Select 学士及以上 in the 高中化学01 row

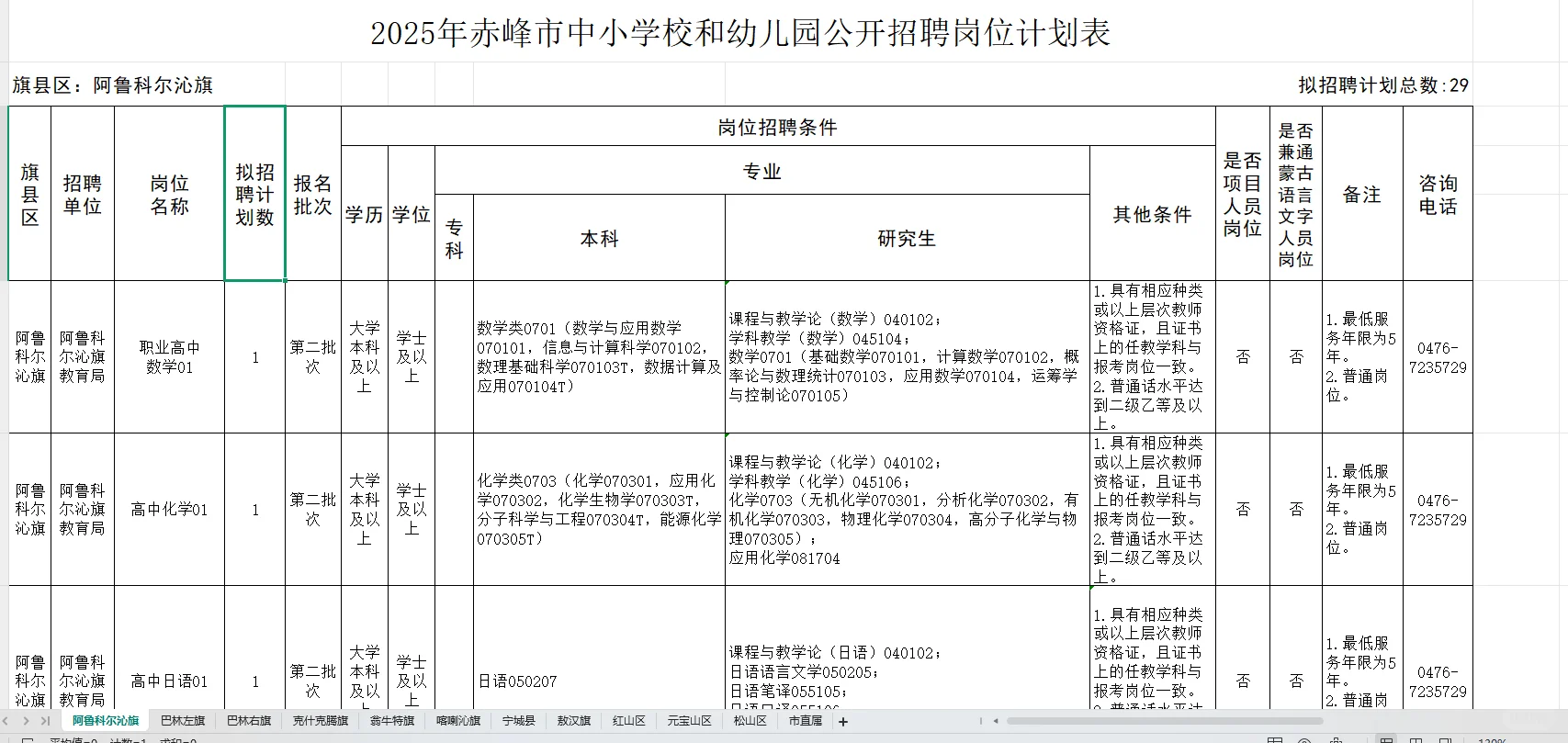click(x=412, y=510)
